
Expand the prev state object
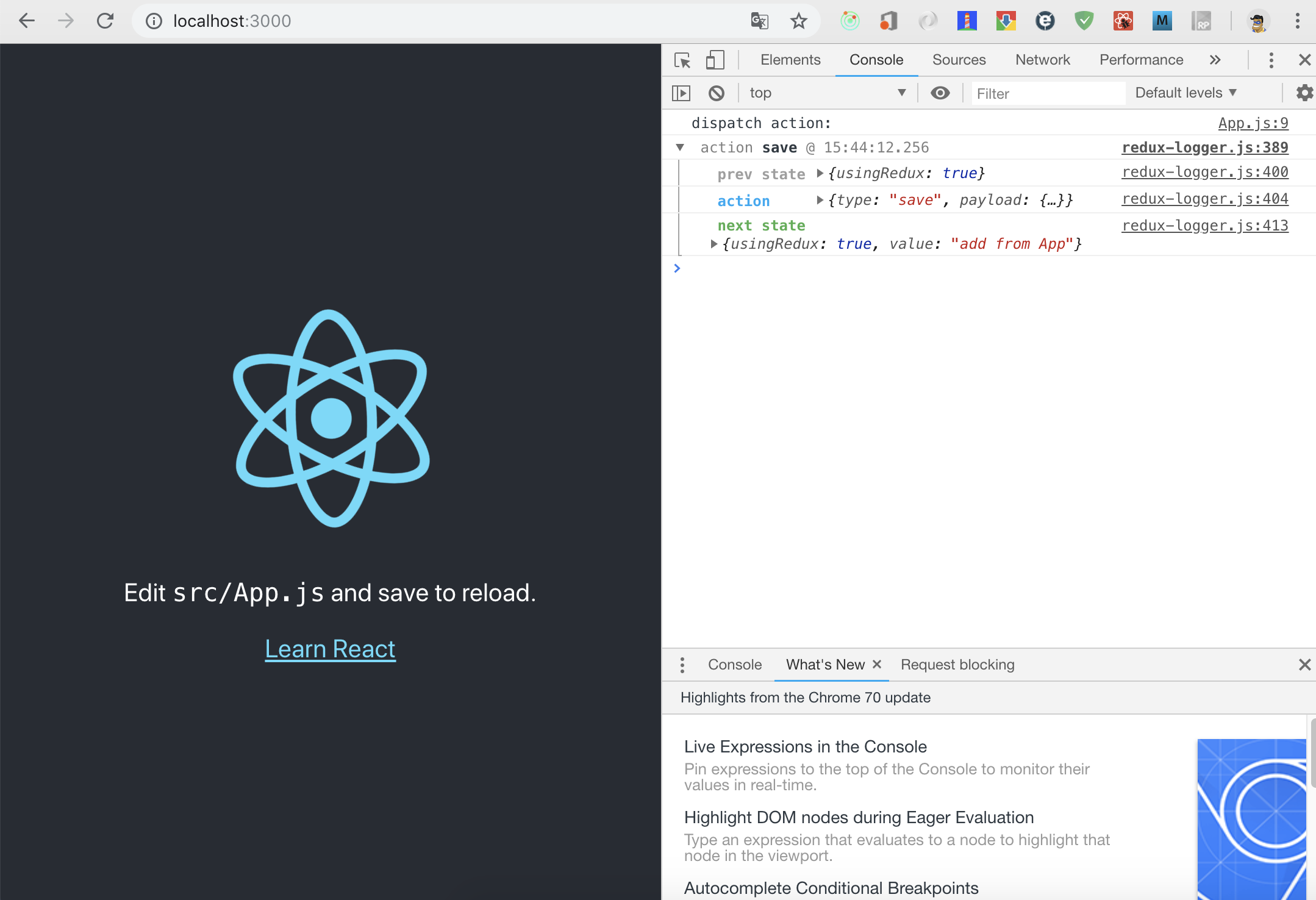point(820,173)
